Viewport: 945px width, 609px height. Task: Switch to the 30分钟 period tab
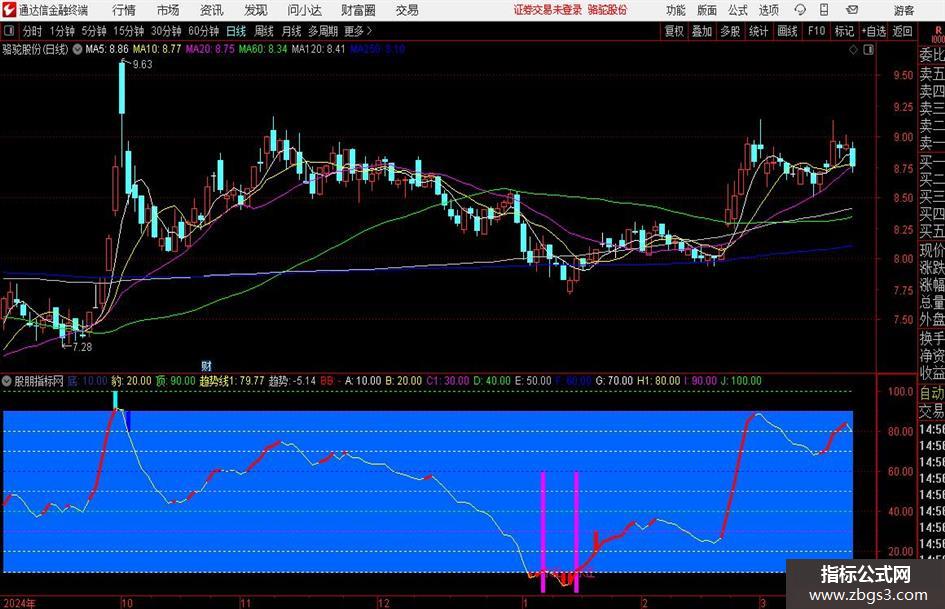(x=166, y=31)
